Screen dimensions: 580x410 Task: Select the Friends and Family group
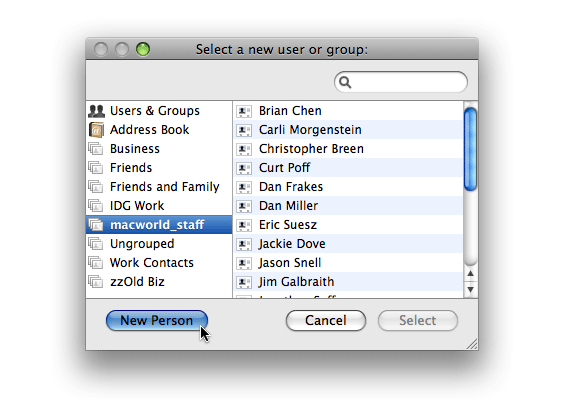point(159,187)
